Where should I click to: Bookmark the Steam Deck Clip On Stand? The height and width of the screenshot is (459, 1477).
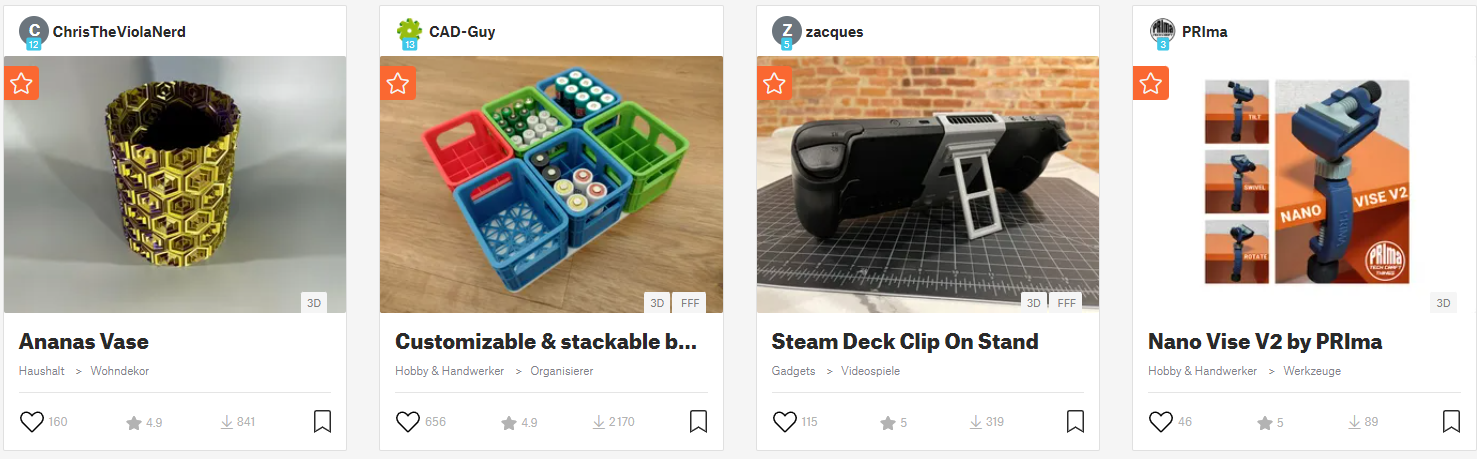coord(1075,422)
